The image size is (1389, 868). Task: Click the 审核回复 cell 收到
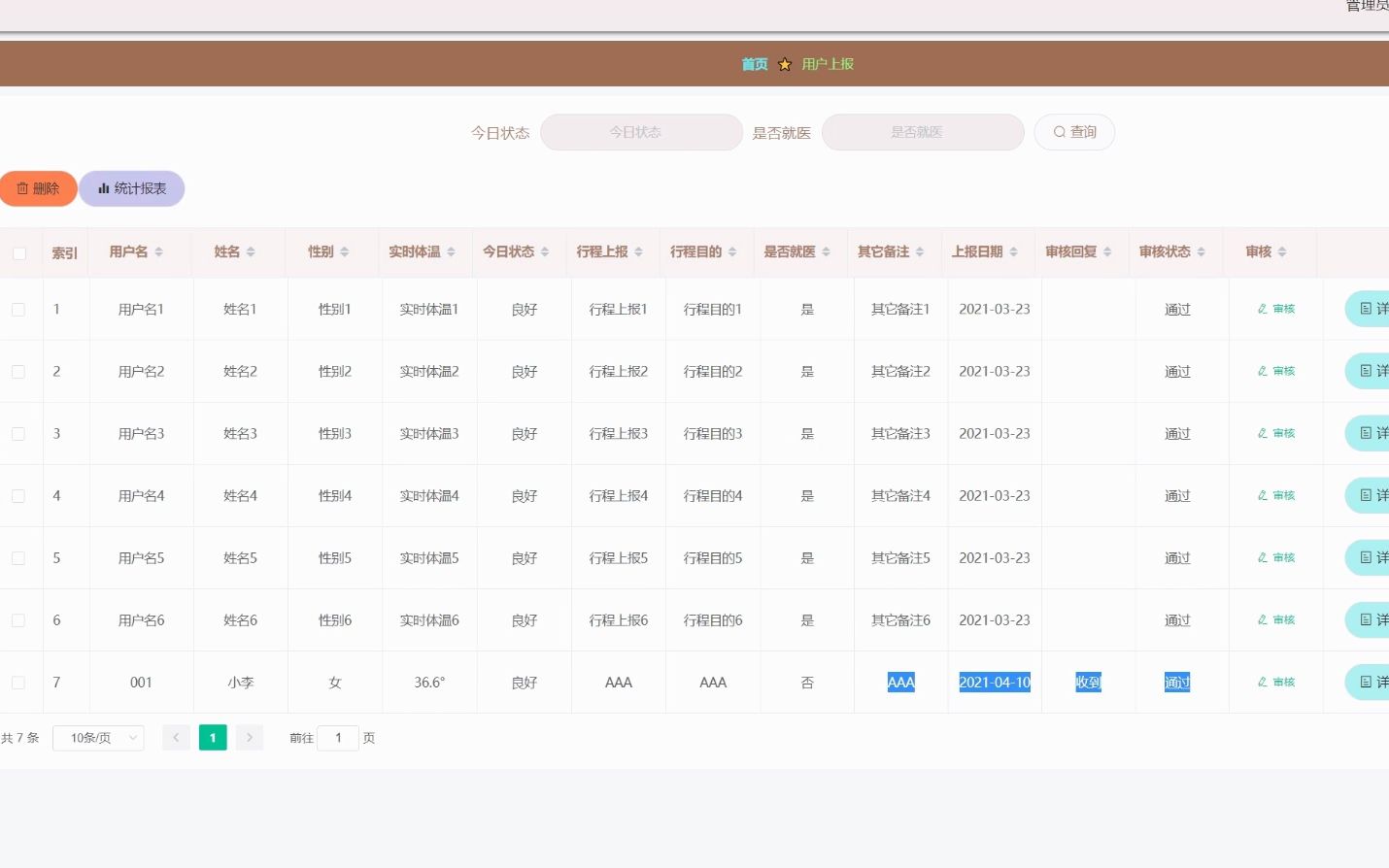click(x=1088, y=683)
